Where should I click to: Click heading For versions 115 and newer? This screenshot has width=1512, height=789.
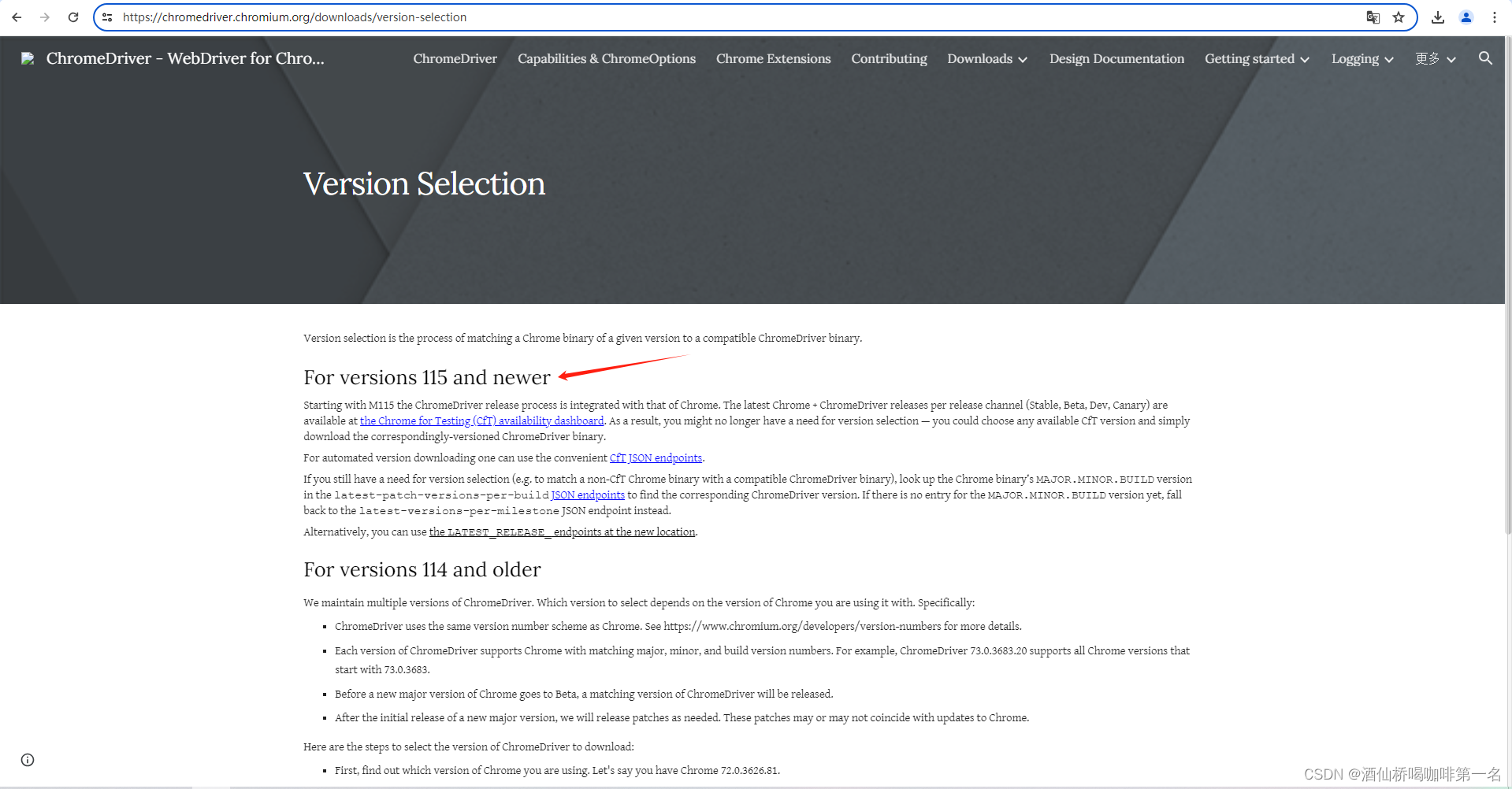click(427, 377)
